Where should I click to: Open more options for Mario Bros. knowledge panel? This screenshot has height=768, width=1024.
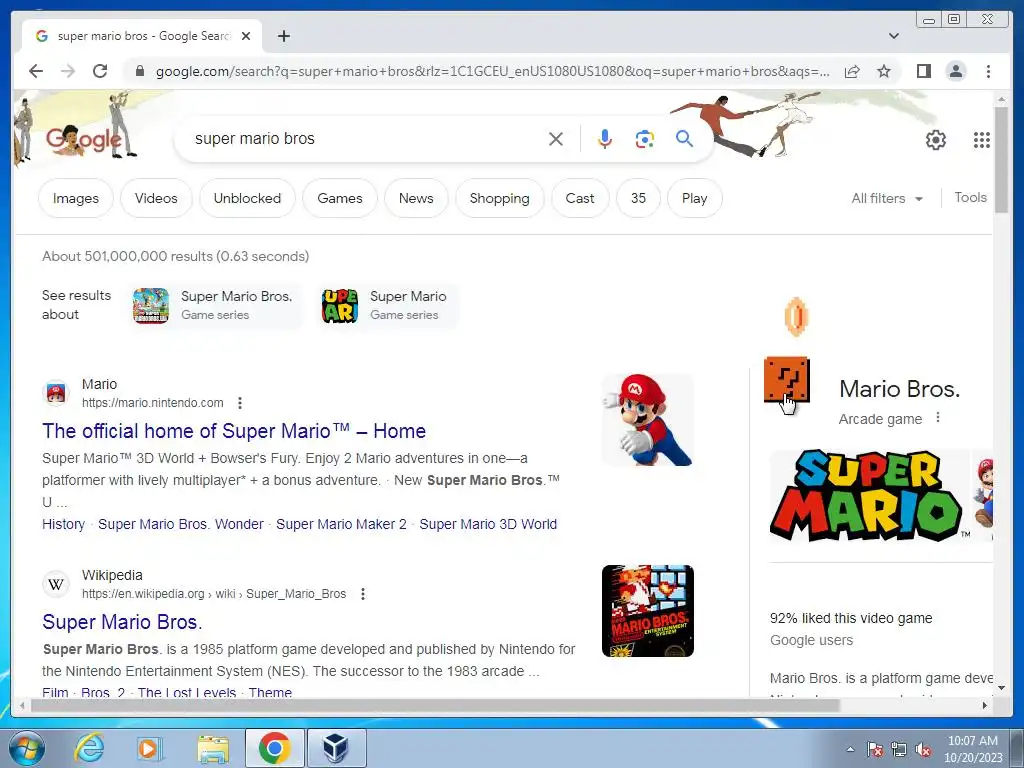[x=938, y=417]
